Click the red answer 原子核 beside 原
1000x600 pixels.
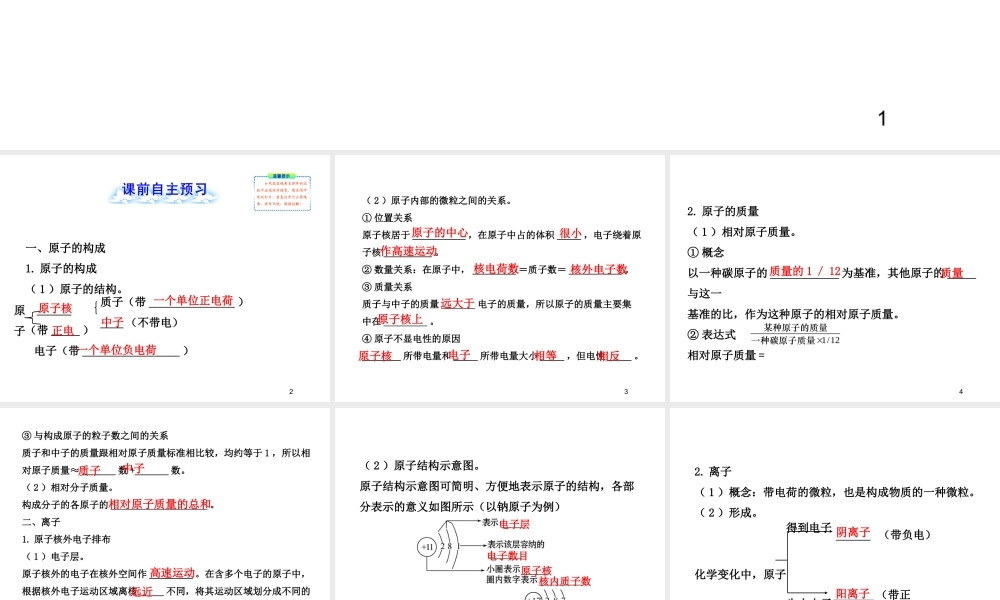pos(55,309)
